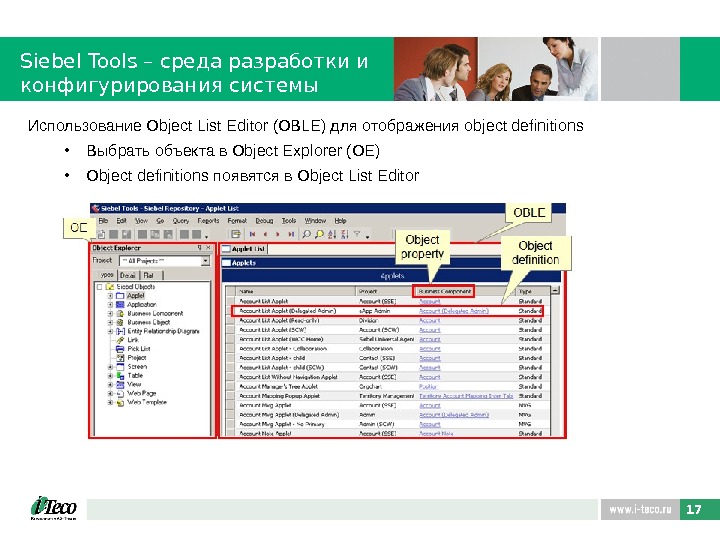This screenshot has height=540, width=720.
Task: Expand the Applet tree node
Action: [110, 296]
